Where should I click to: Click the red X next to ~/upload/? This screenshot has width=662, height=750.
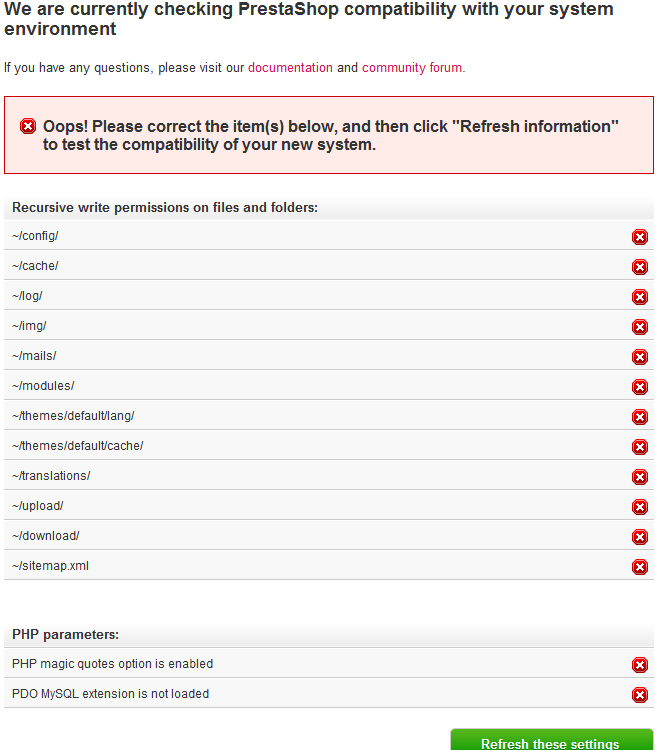point(640,507)
